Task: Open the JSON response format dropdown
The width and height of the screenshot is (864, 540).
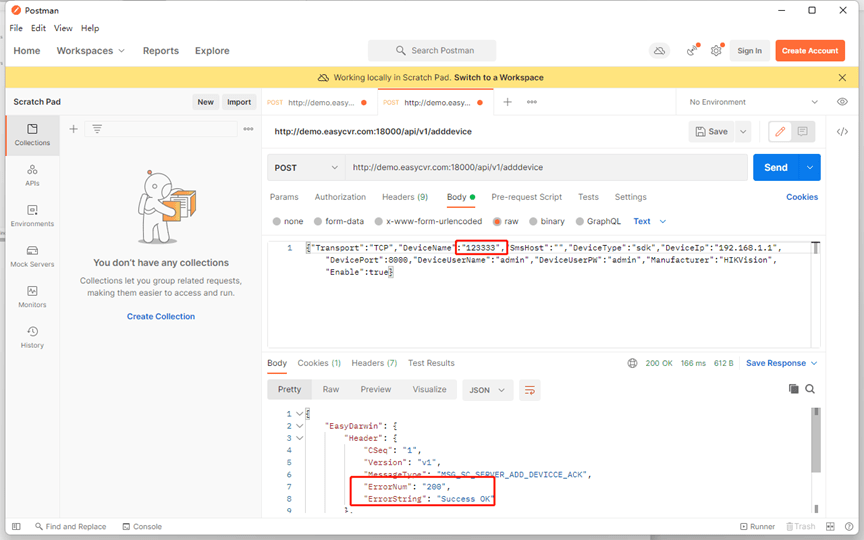Action: (487, 390)
